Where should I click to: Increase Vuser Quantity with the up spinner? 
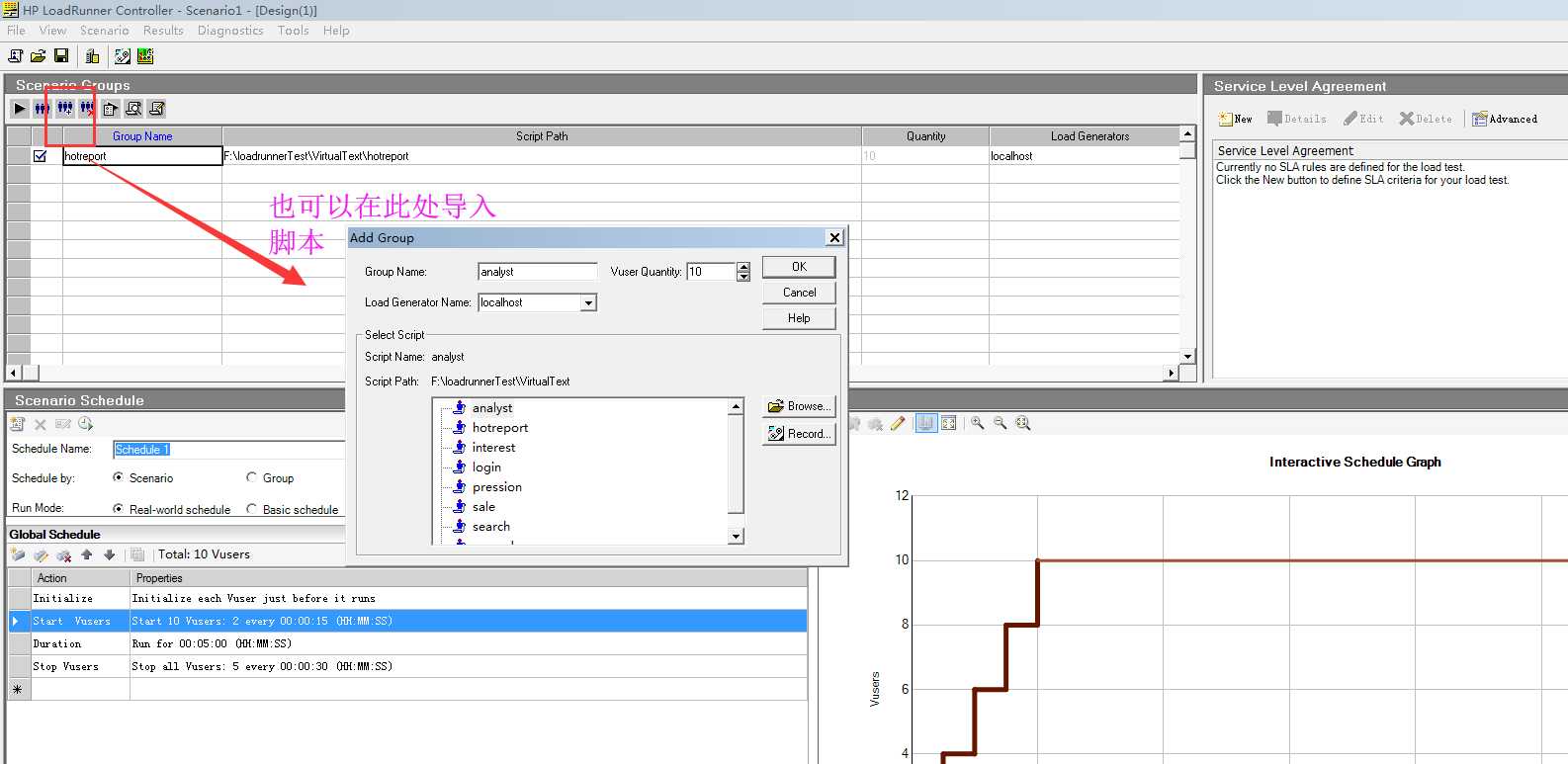pyautogui.click(x=743, y=267)
